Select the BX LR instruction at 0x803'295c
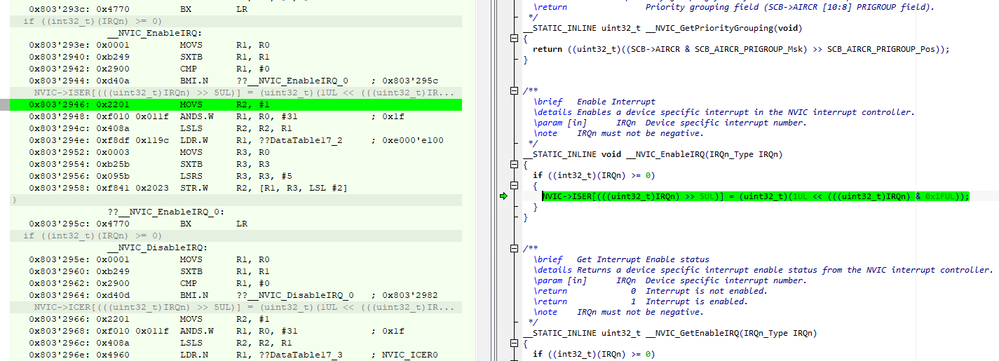 236,223
